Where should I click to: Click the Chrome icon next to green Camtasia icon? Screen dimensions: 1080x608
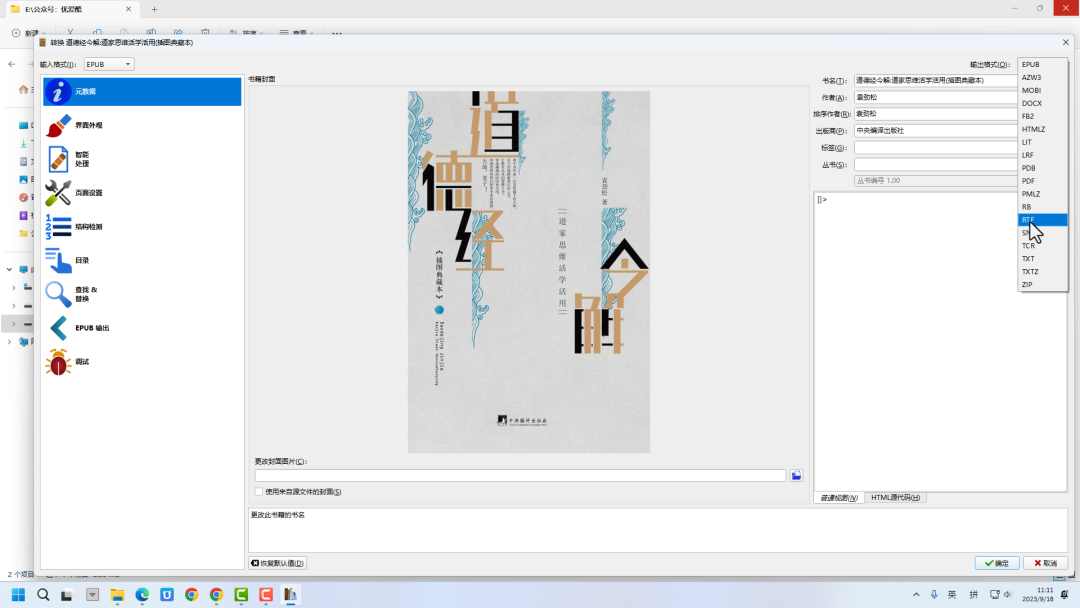tap(216, 595)
